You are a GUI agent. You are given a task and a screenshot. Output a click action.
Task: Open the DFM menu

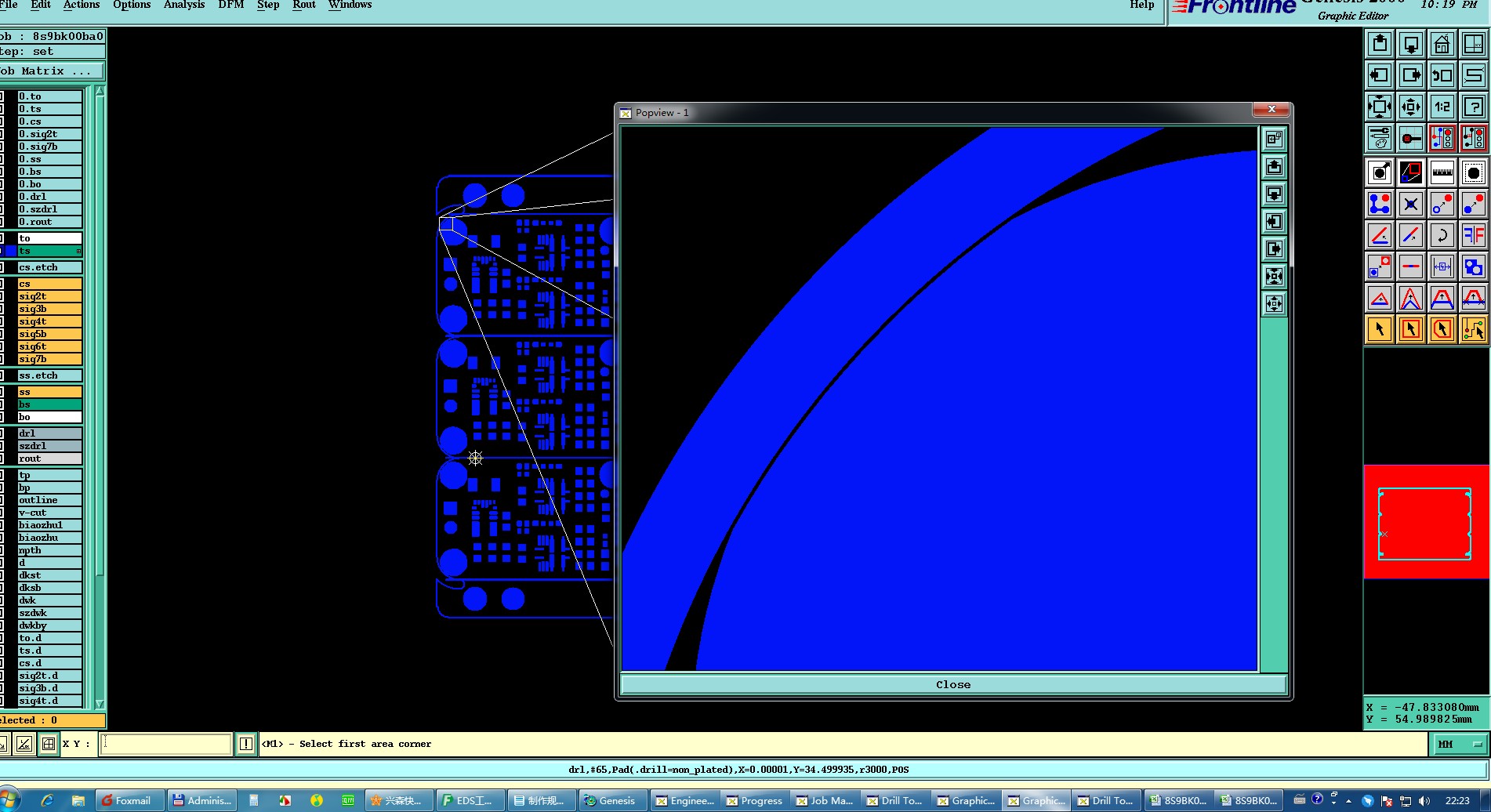[230, 5]
